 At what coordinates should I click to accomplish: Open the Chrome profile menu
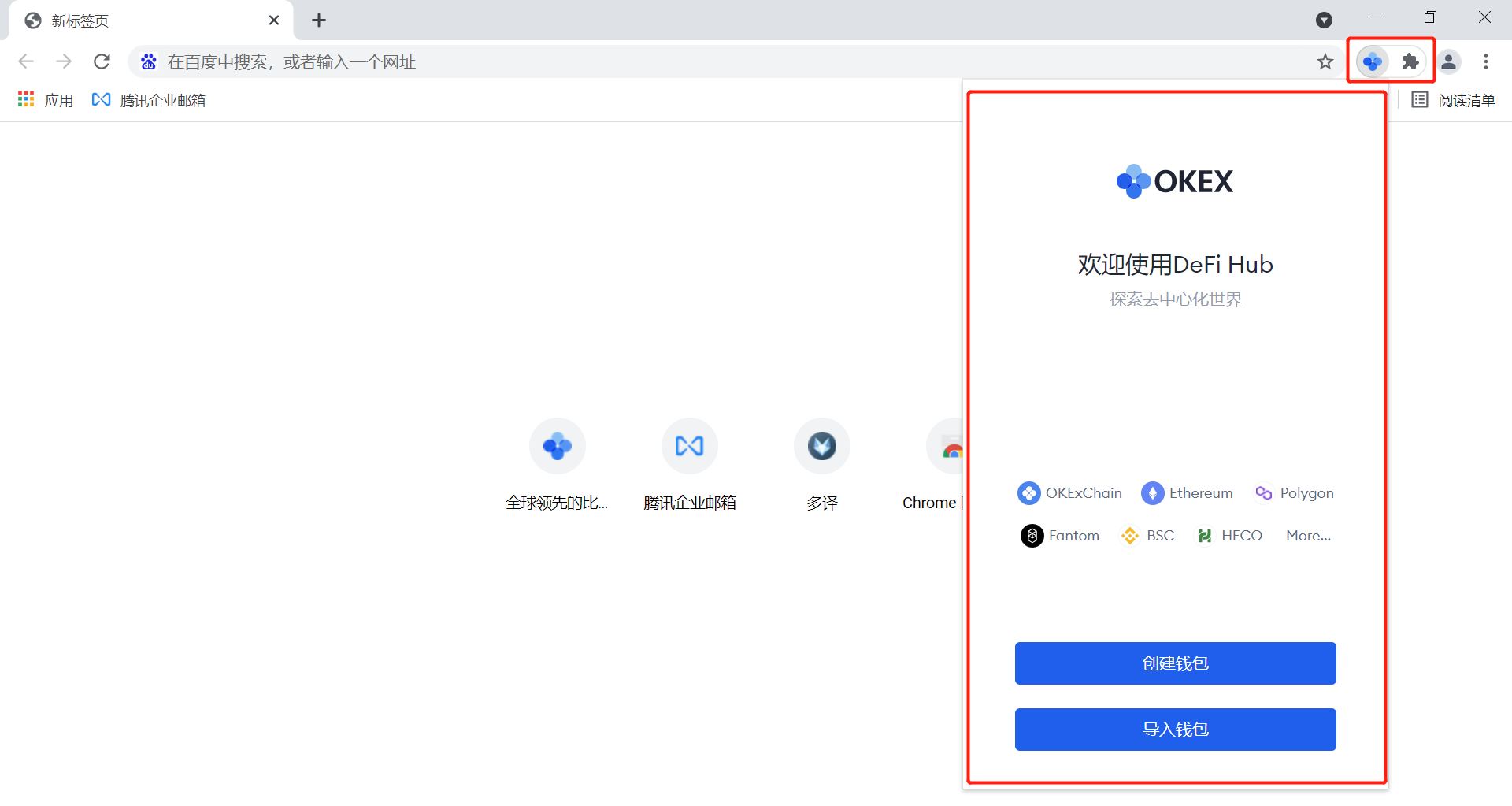tap(1449, 61)
